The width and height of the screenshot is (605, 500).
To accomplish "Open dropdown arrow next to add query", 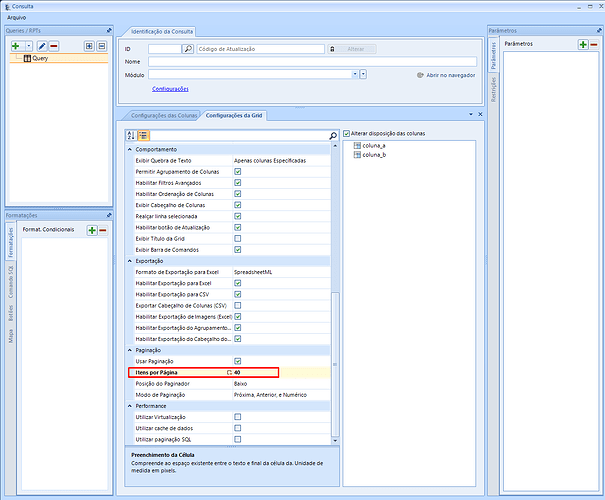I will [x=27, y=46].
